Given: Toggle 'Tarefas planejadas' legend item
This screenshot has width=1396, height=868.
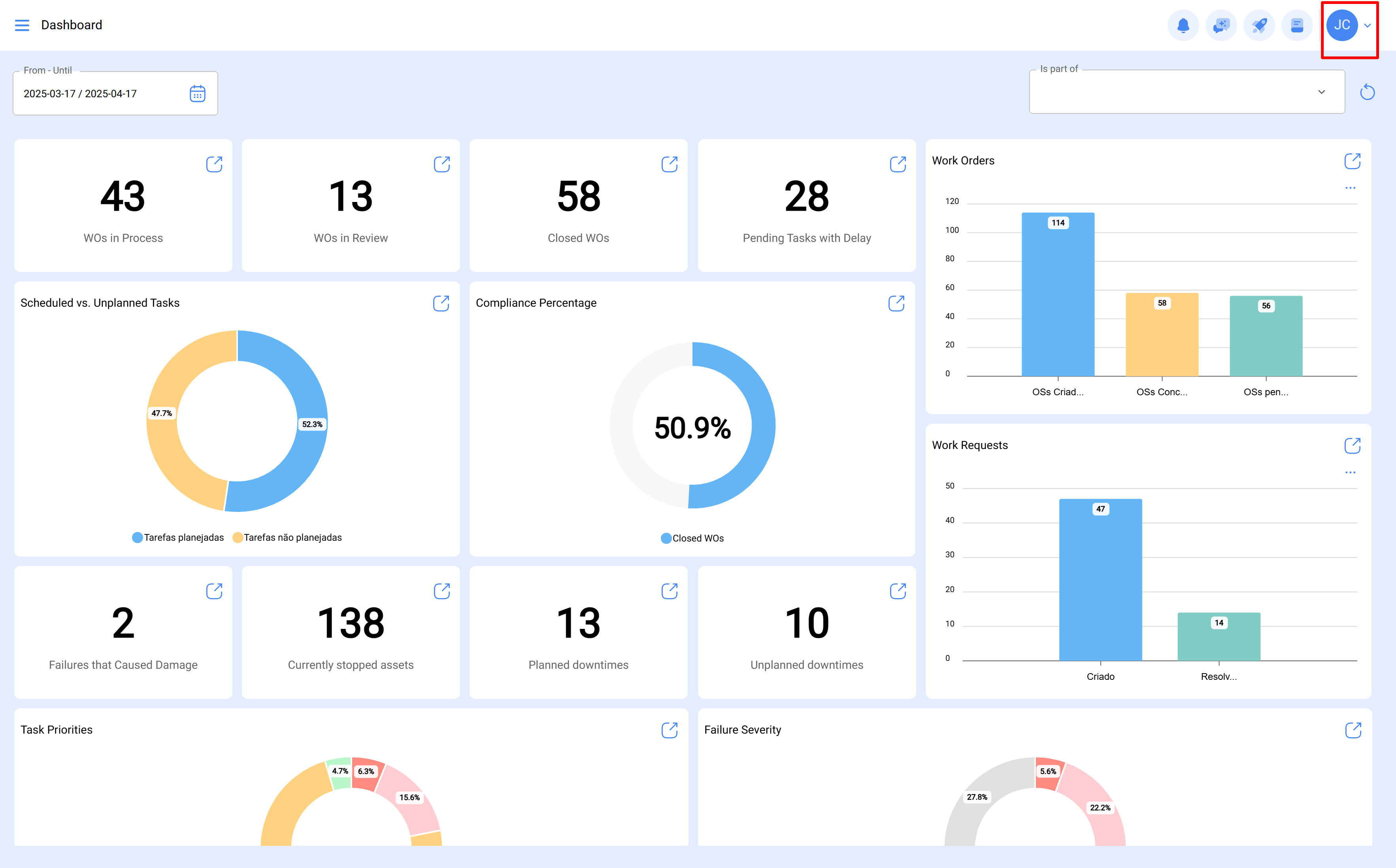Looking at the screenshot, I should [x=178, y=537].
